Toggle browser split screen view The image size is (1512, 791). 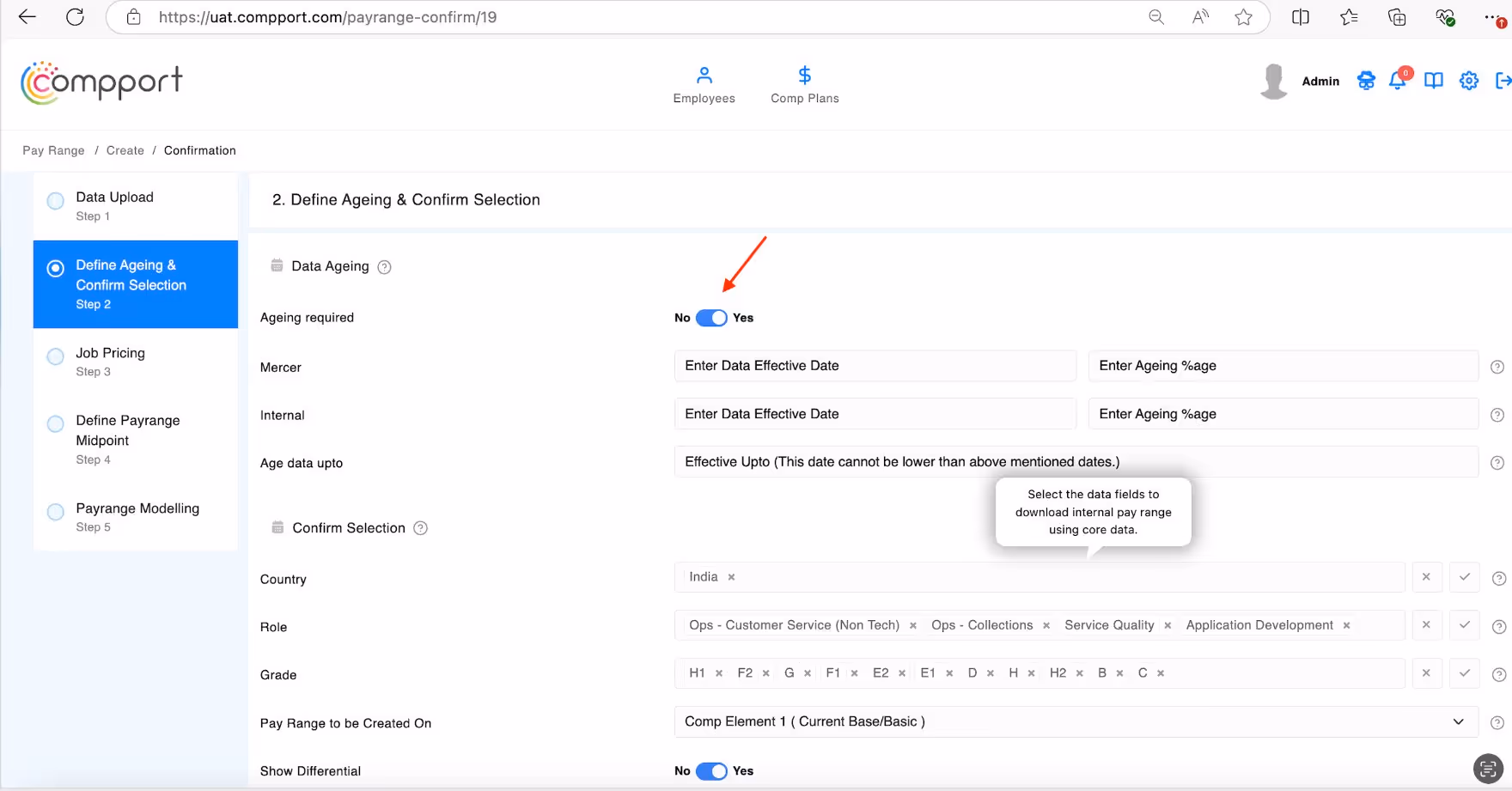pos(1301,17)
